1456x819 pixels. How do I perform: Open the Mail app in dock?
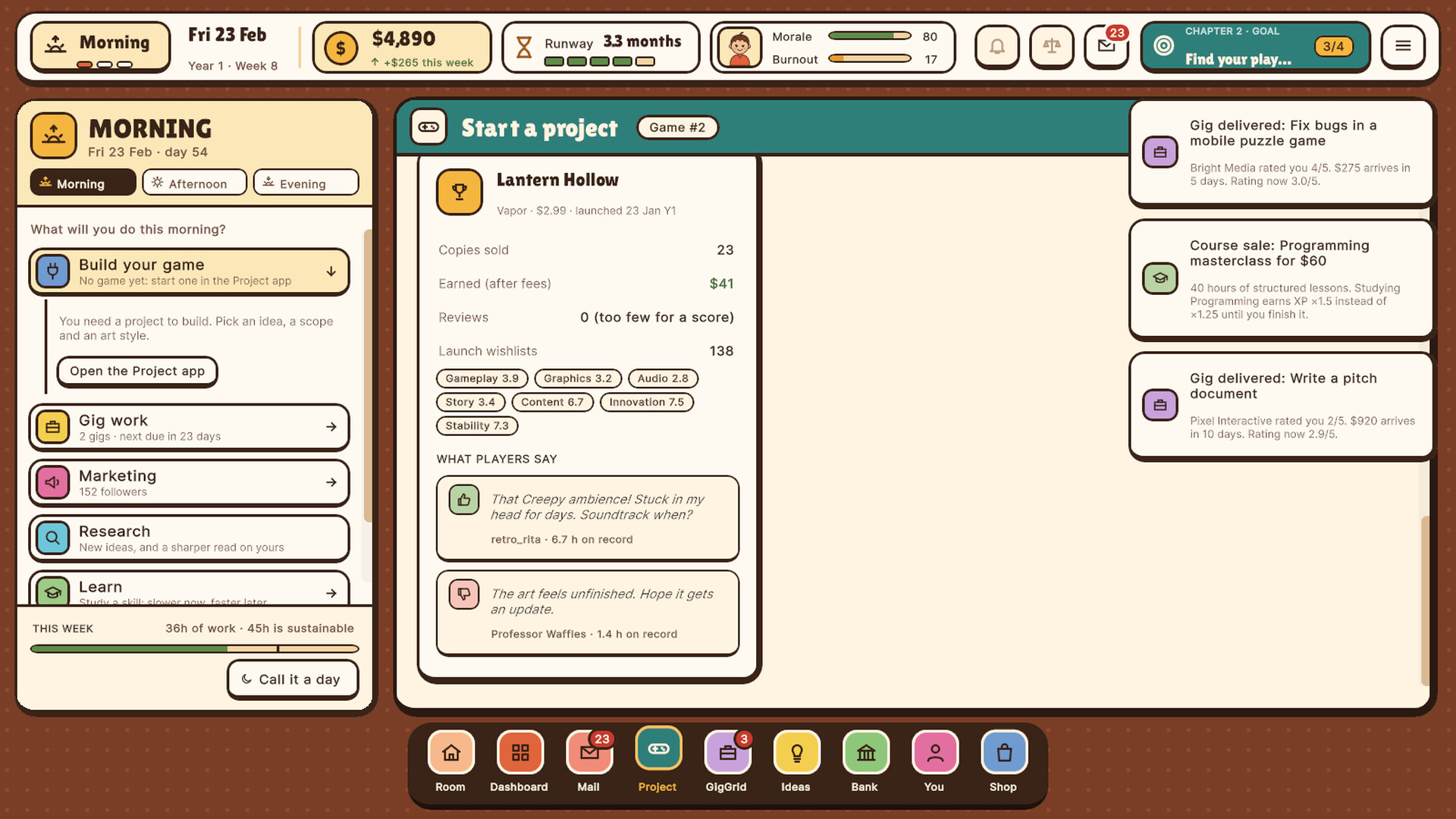[588, 752]
